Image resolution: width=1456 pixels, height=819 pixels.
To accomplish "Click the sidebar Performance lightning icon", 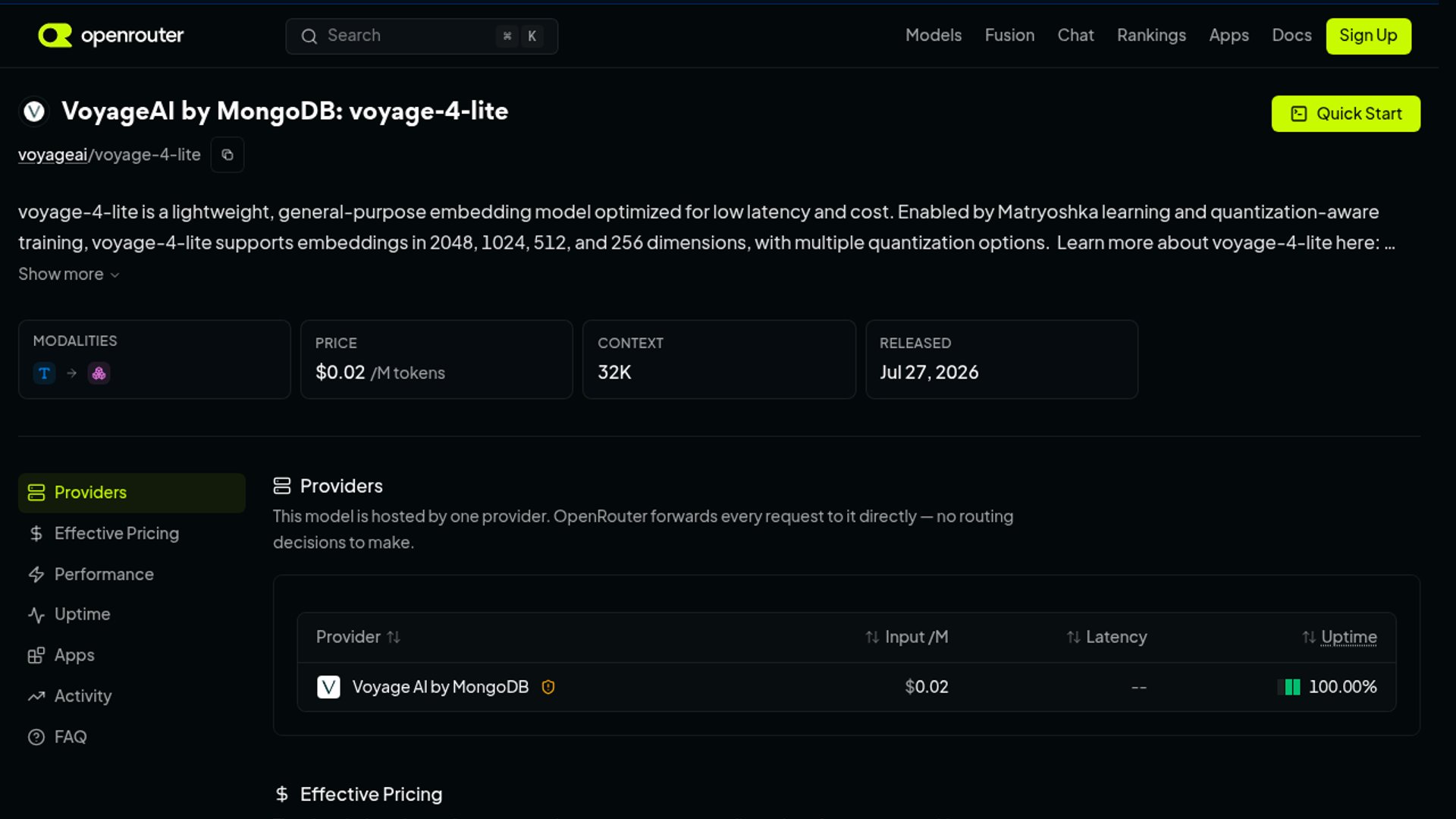I will pyautogui.click(x=36, y=574).
